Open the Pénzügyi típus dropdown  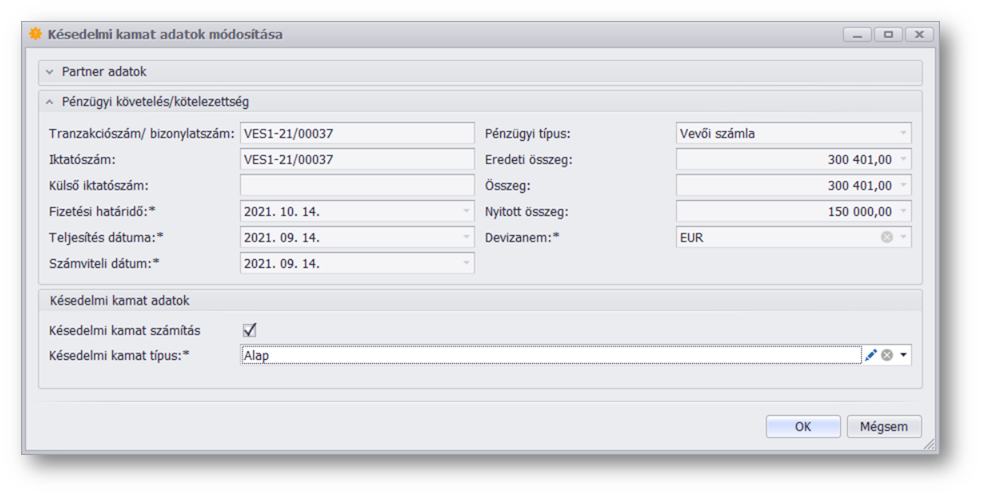tap(903, 134)
